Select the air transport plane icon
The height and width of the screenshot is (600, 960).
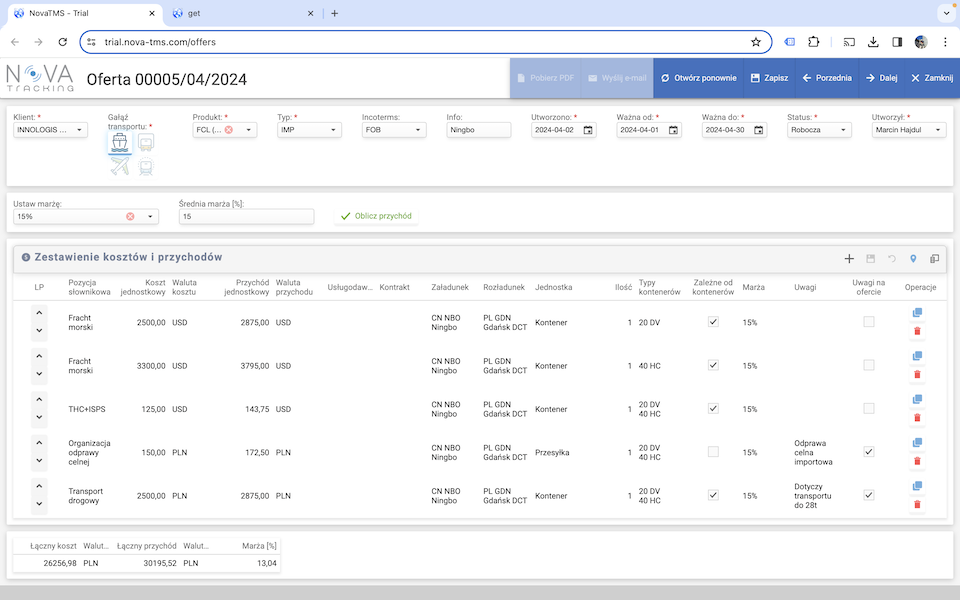[x=121, y=167]
